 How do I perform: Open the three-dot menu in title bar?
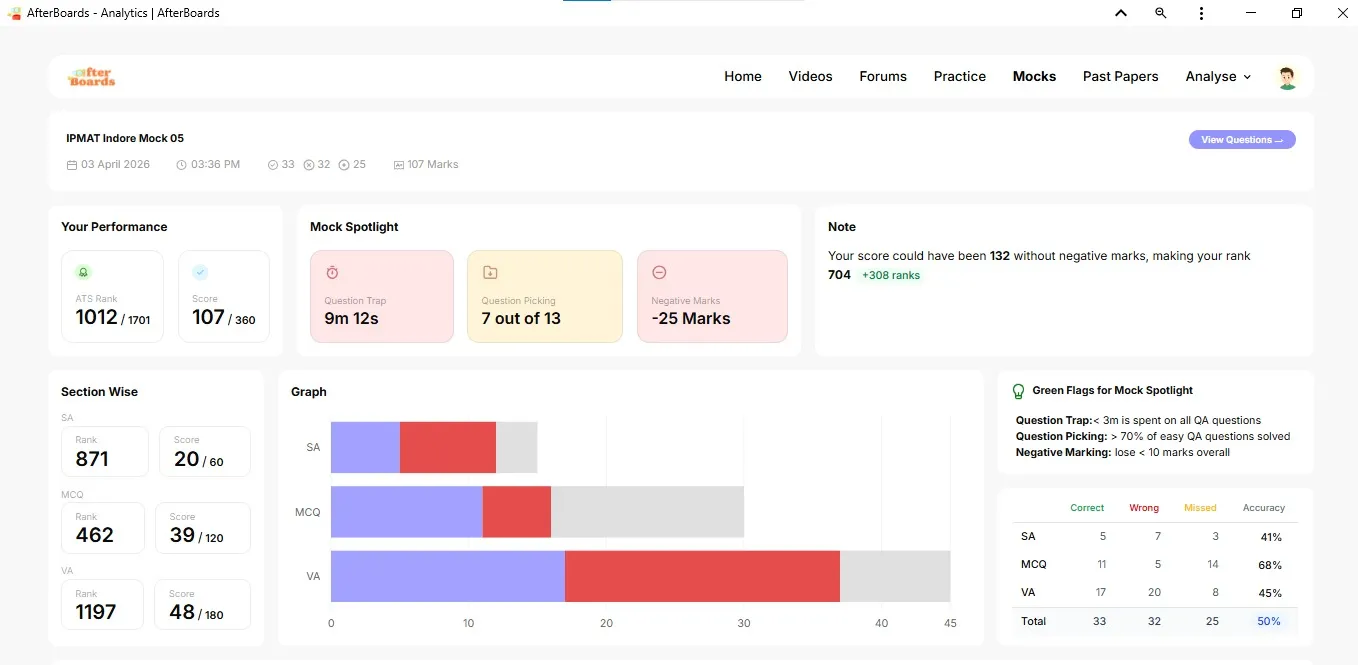click(1201, 13)
